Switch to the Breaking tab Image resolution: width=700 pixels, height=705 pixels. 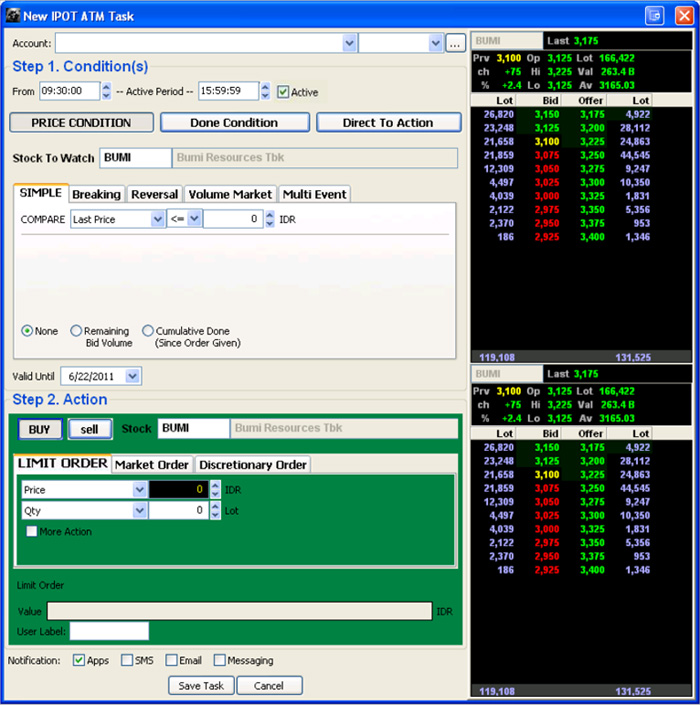point(97,194)
